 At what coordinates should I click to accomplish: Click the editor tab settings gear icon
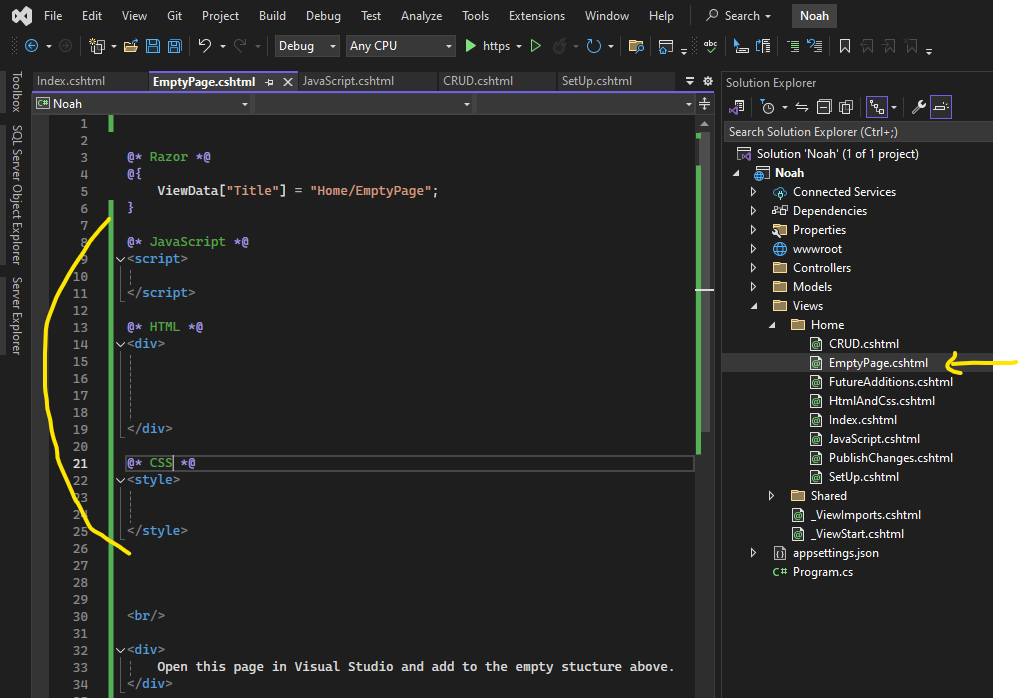(708, 81)
